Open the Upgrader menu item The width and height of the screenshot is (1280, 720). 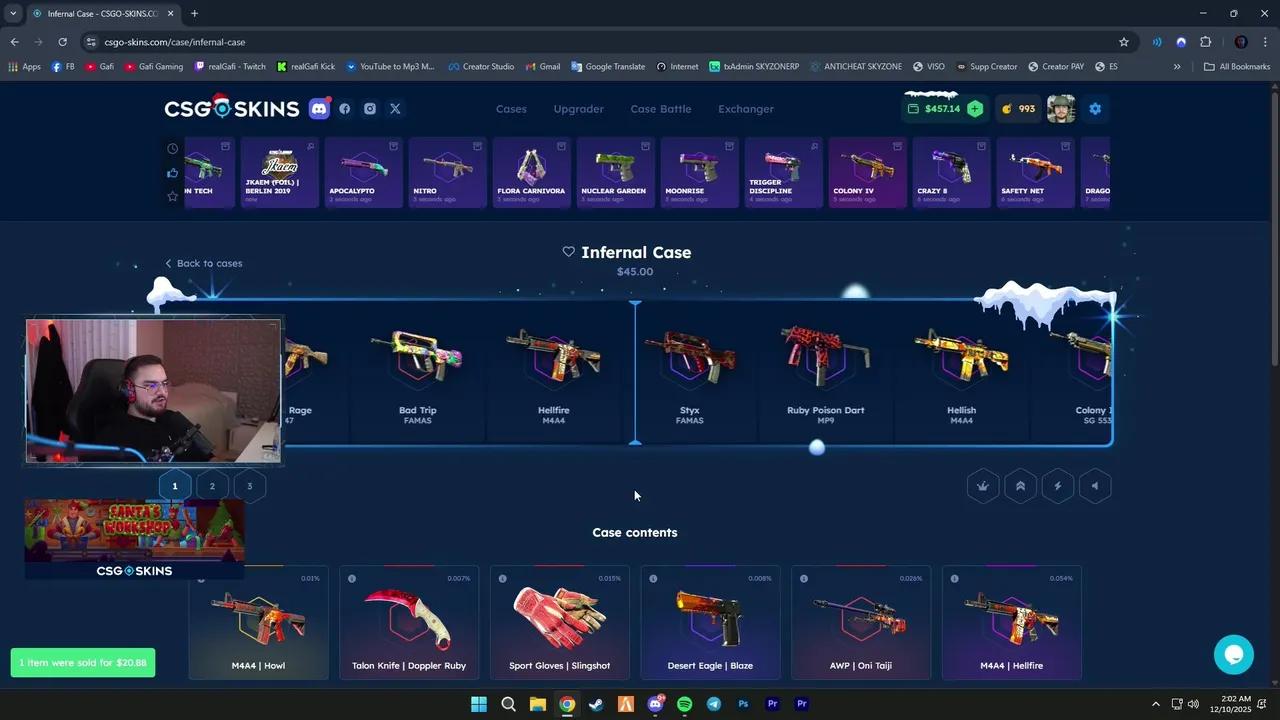578,109
